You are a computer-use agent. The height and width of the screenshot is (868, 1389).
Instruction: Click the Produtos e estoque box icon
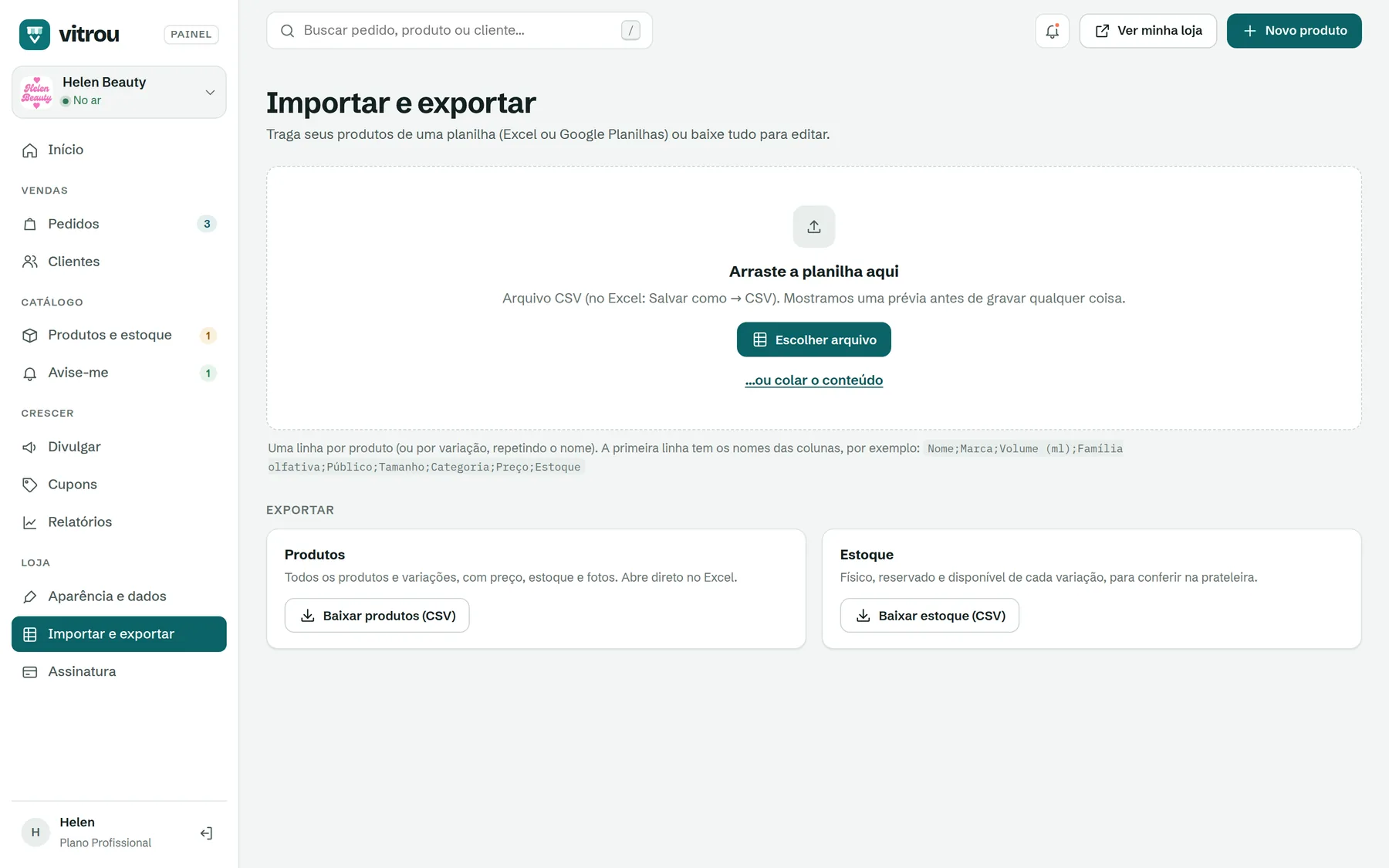point(30,335)
